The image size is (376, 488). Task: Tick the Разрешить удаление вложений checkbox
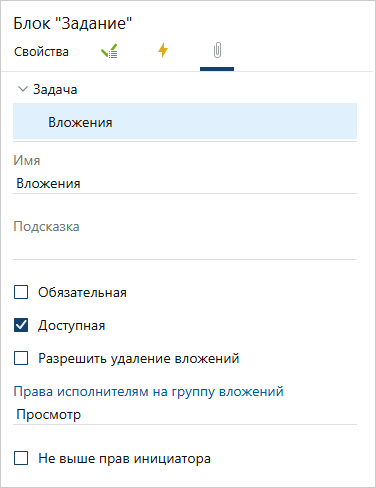coord(21,358)
